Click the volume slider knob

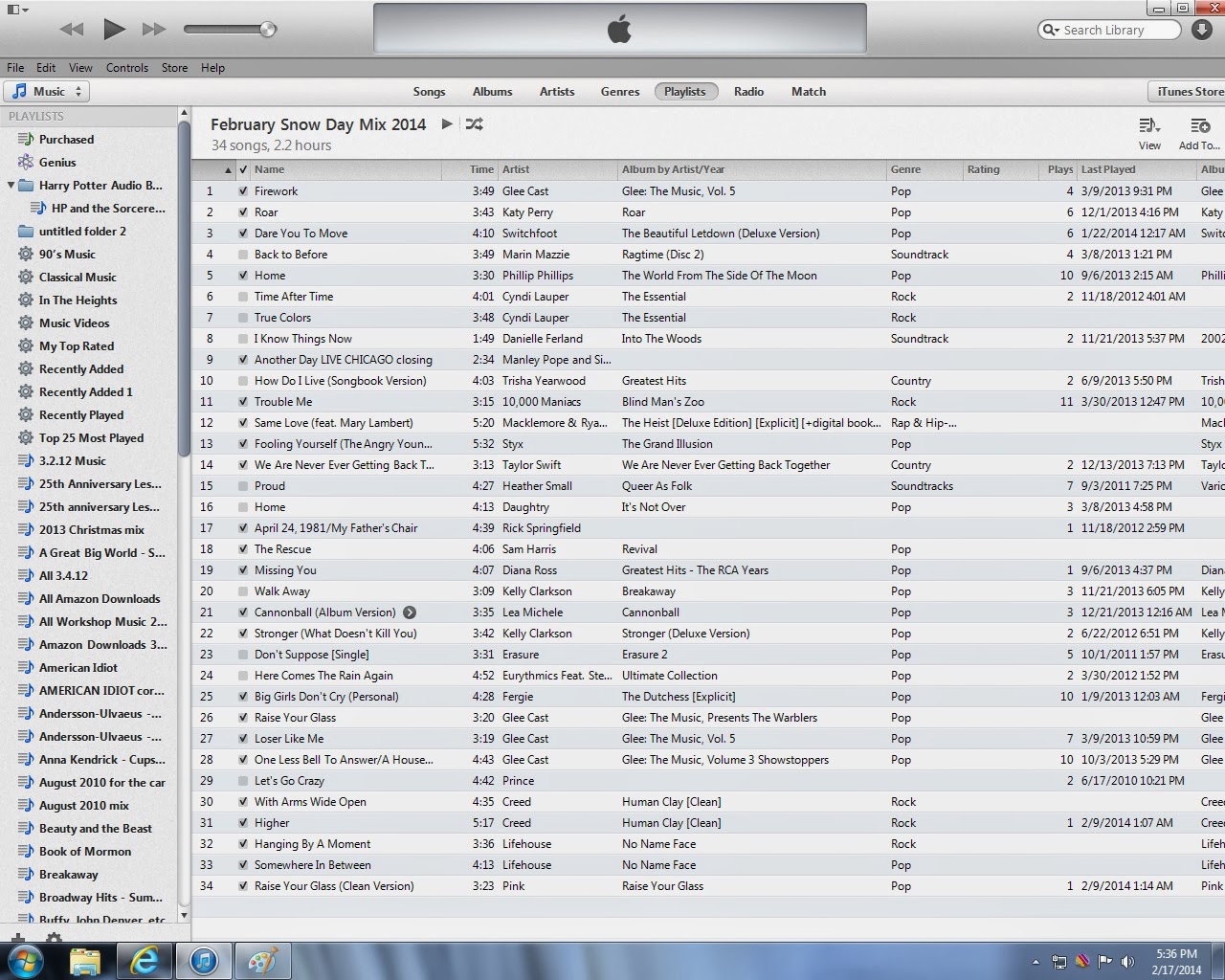click(268, 30)
